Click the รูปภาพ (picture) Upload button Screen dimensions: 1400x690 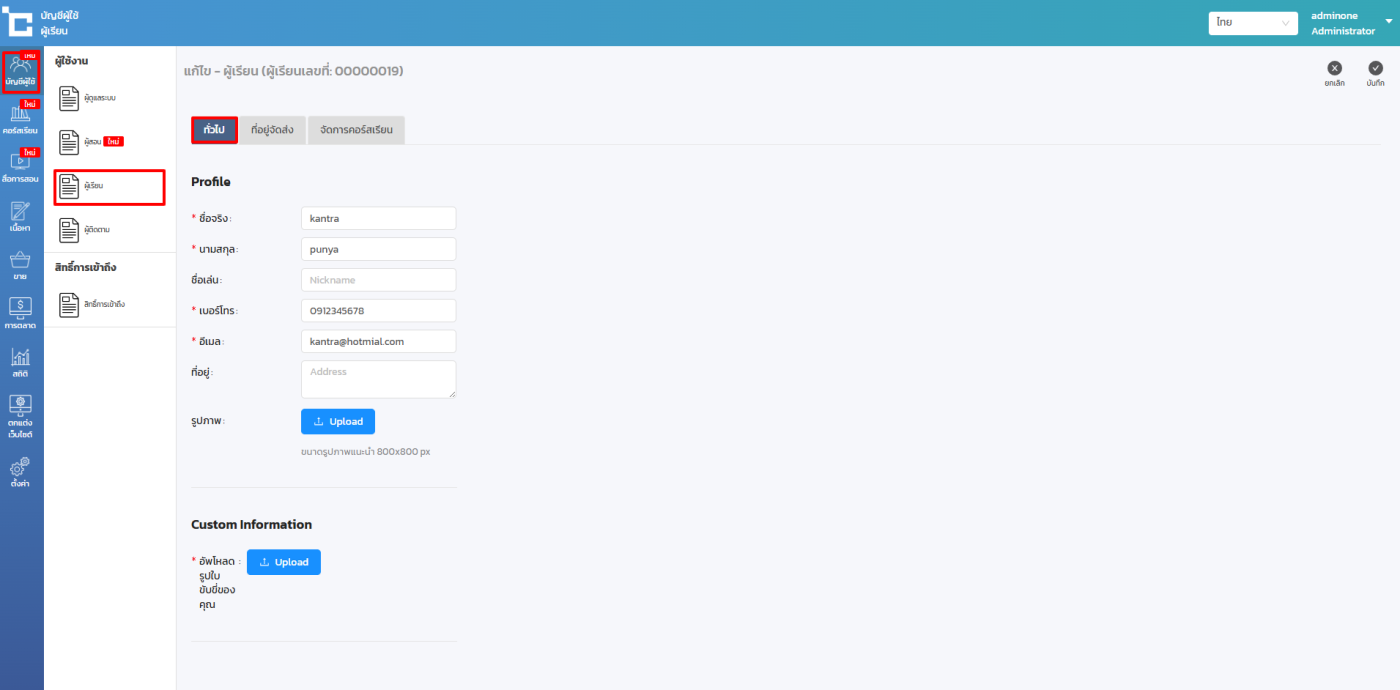click(338, 422)
